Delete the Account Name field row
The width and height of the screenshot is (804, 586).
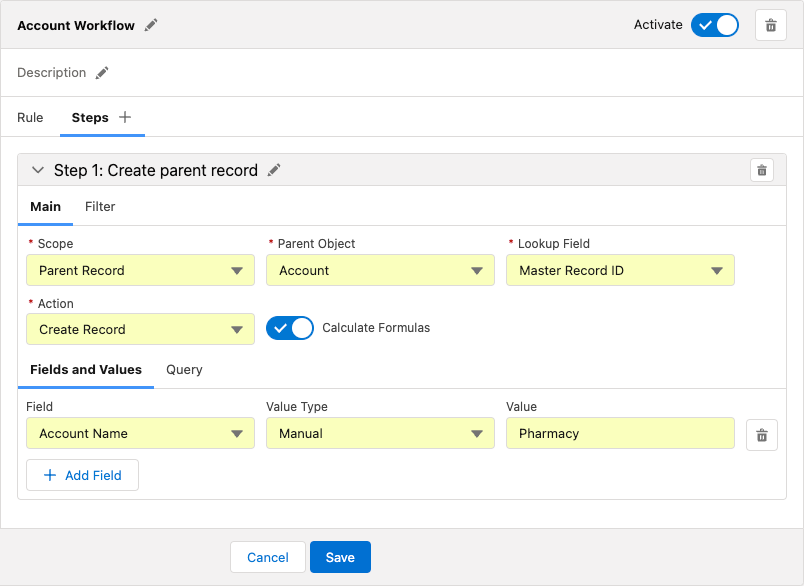click(761, 434)
